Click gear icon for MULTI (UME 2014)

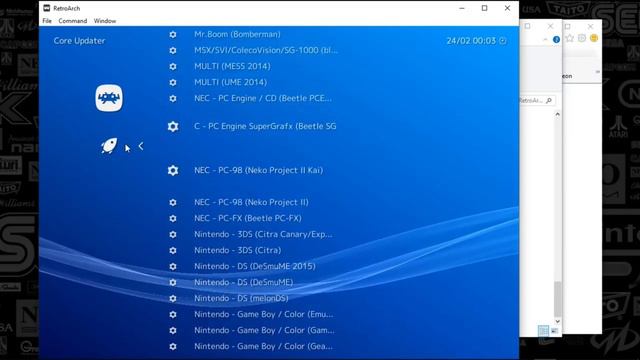coord(173,82)
